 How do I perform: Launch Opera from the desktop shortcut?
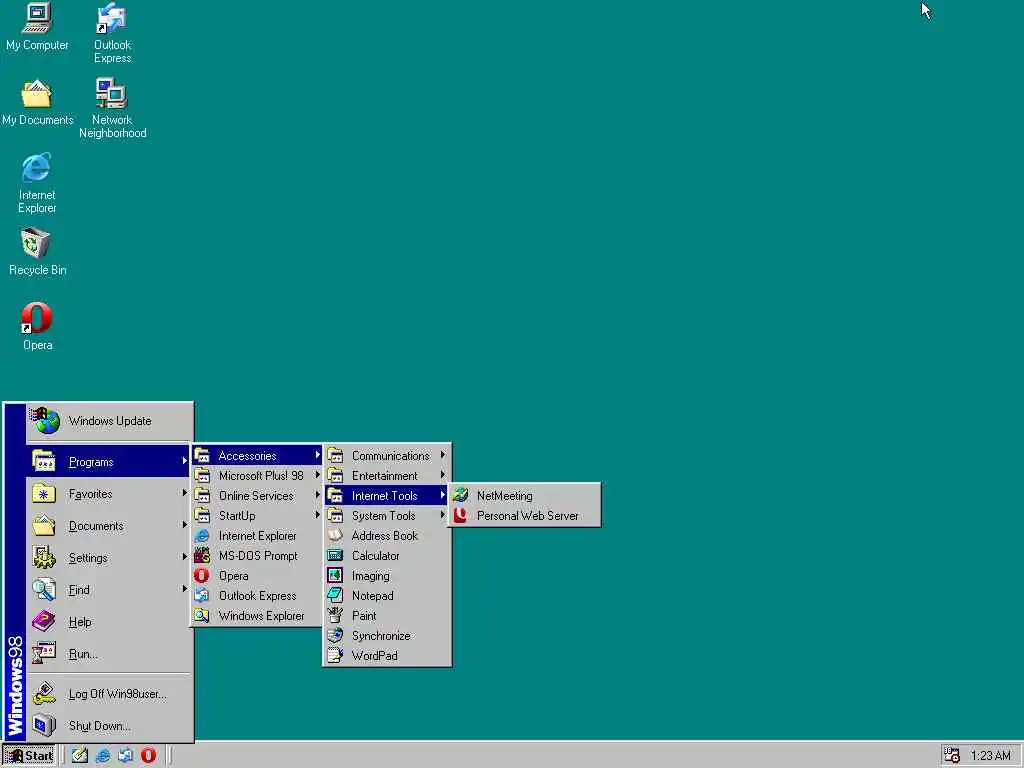tap(37, 326)
